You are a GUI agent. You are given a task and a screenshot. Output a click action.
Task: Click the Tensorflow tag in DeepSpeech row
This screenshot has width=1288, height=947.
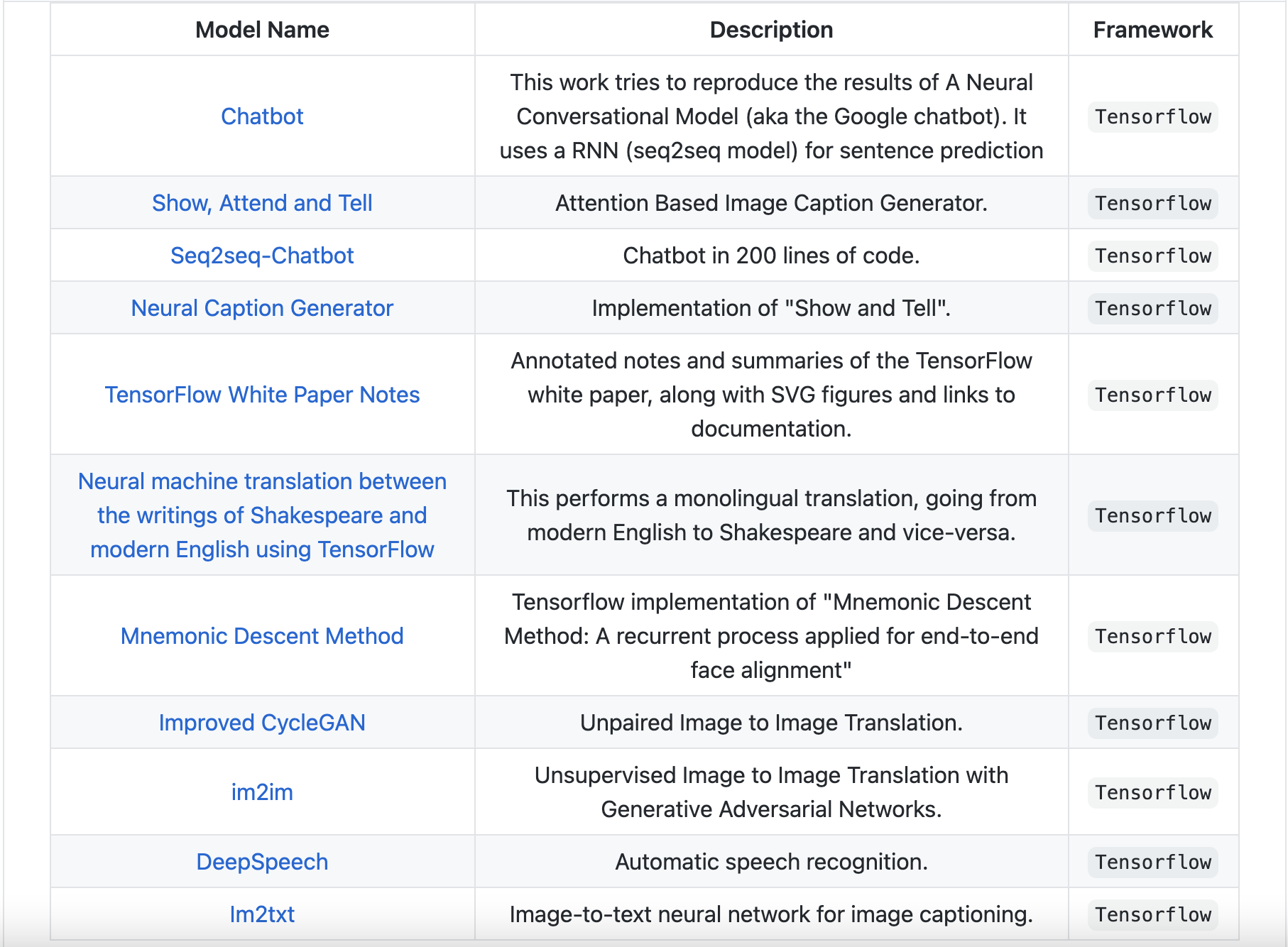tap(1153, 862)
